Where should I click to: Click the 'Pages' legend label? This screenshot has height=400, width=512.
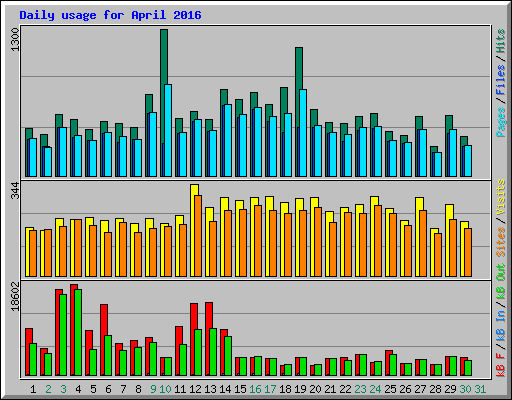501,122
